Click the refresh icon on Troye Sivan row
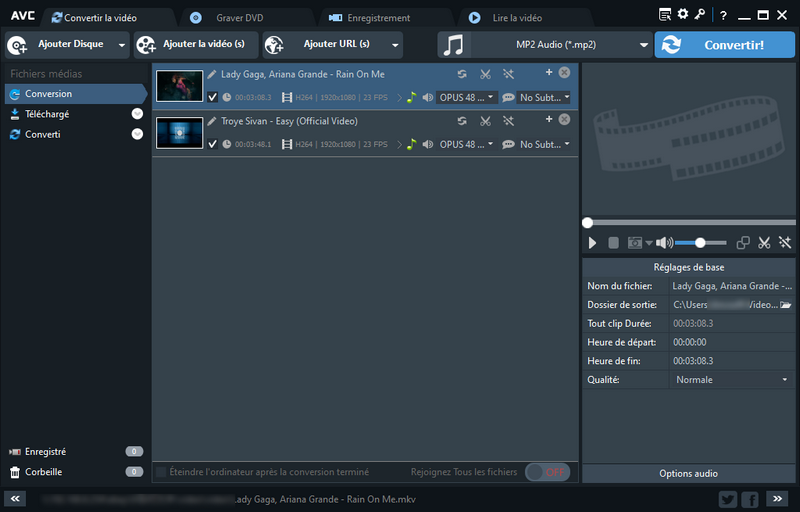The image size is (800, 512). click(462, 121)
